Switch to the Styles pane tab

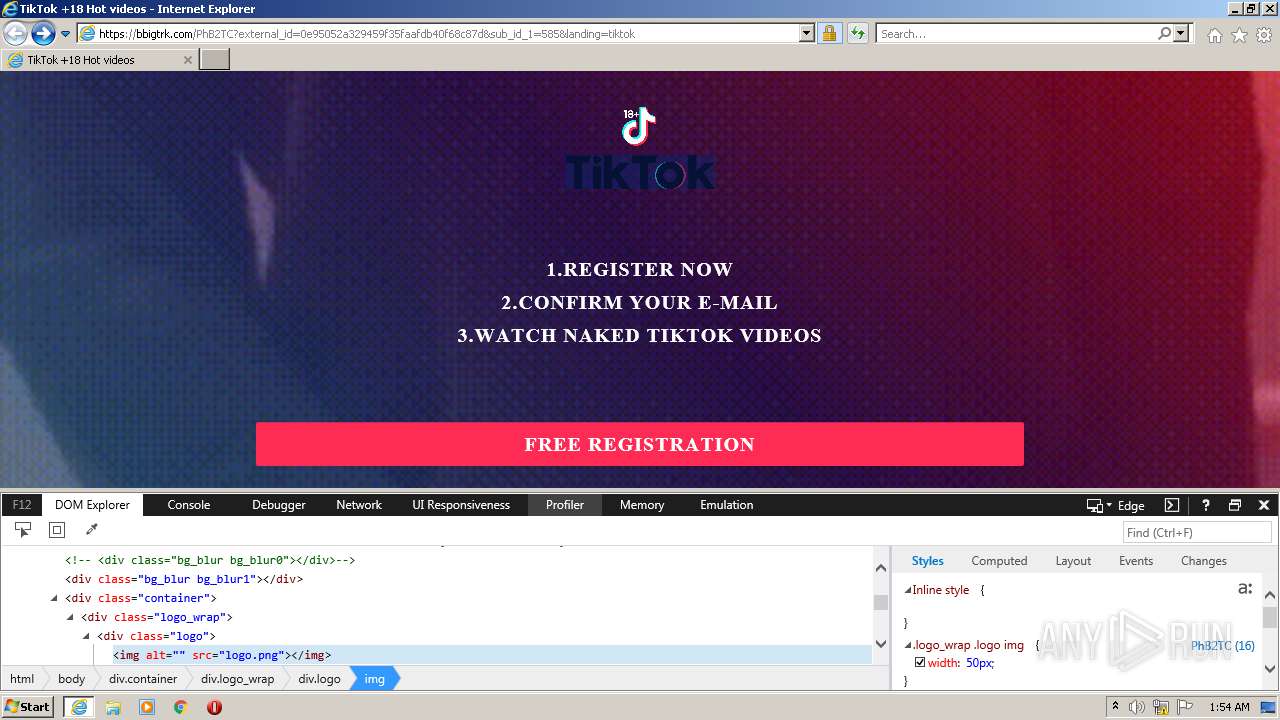(x=928, y=561)
